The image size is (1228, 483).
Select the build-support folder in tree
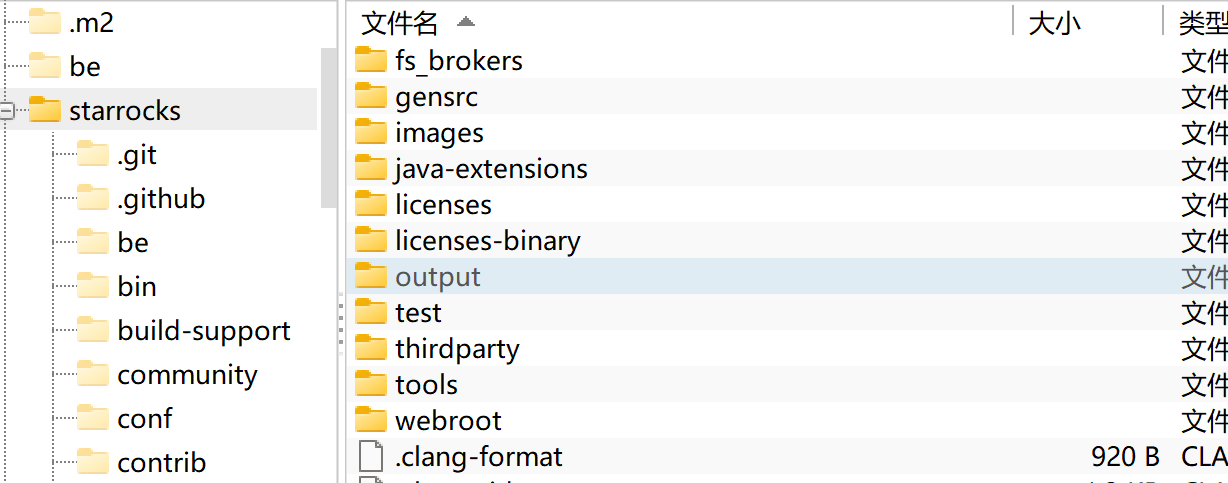(x=204, y=331)
